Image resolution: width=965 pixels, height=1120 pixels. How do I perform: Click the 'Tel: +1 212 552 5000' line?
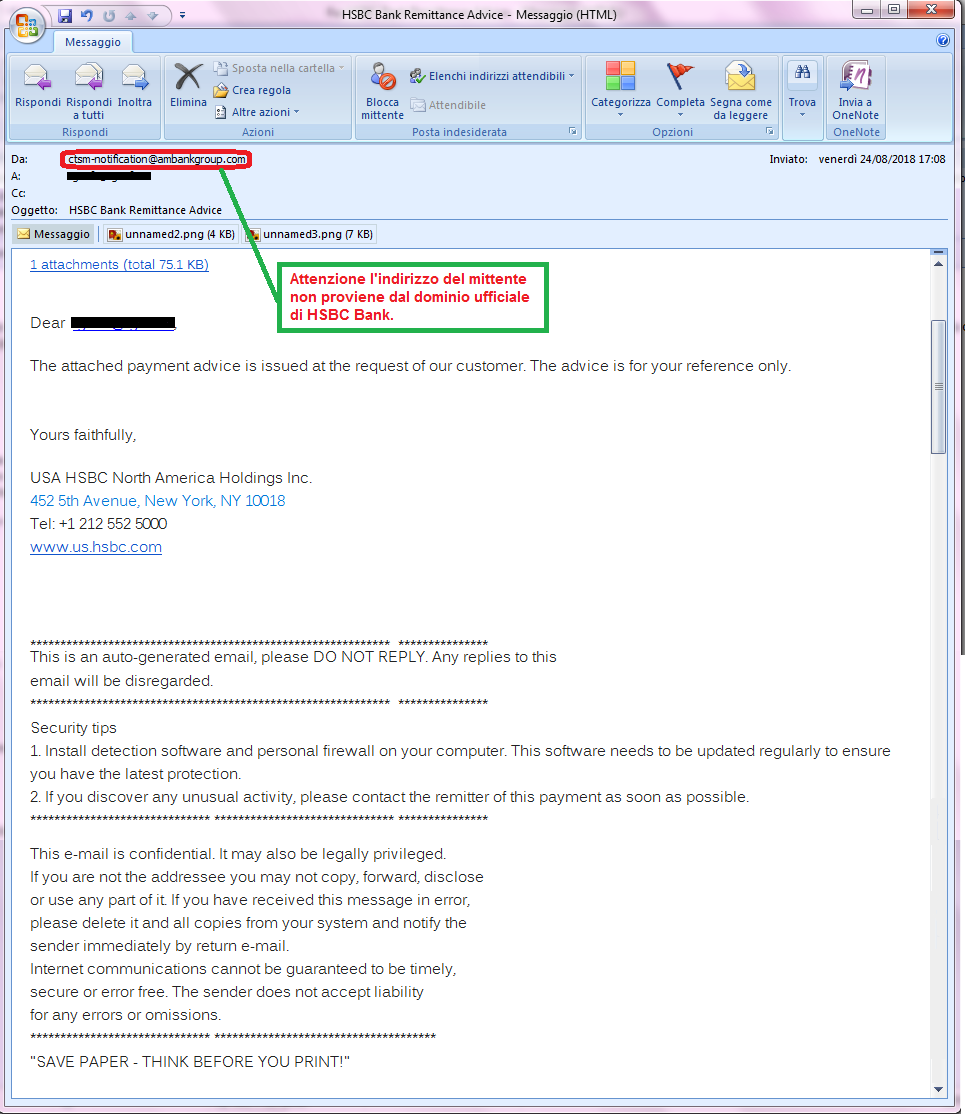coord(99,524)
